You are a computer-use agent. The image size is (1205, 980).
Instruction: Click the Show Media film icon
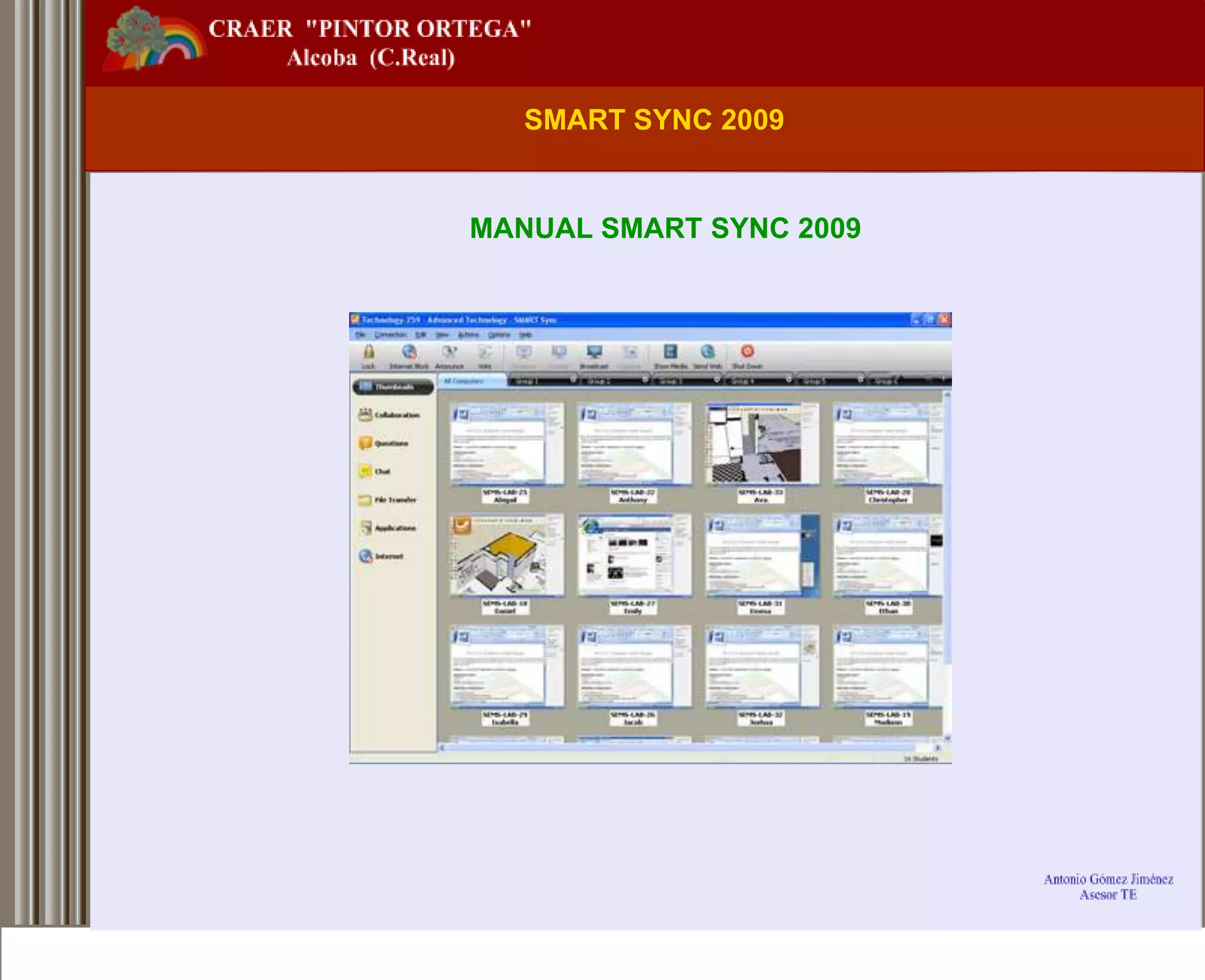[x=670, y=352]
